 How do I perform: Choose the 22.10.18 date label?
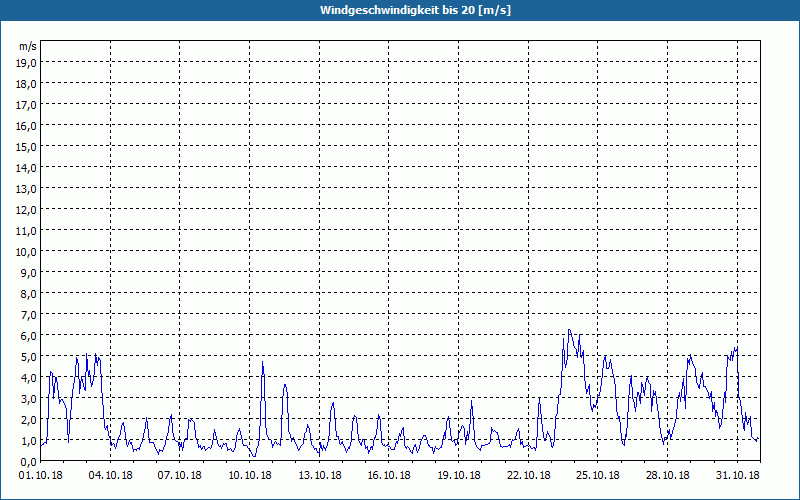(x=530, y=475)
